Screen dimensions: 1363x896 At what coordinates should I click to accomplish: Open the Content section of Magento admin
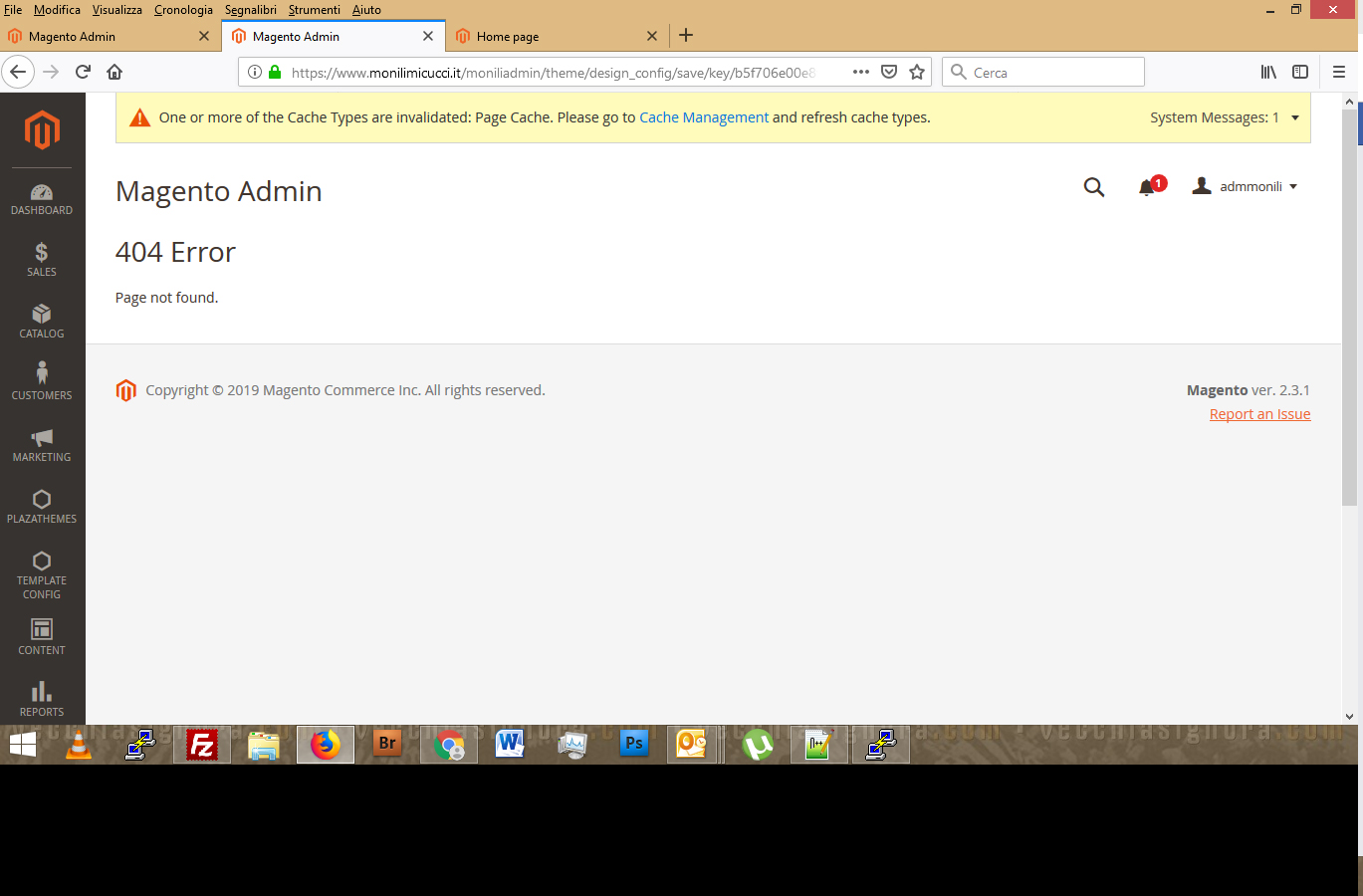pos(41,637)
